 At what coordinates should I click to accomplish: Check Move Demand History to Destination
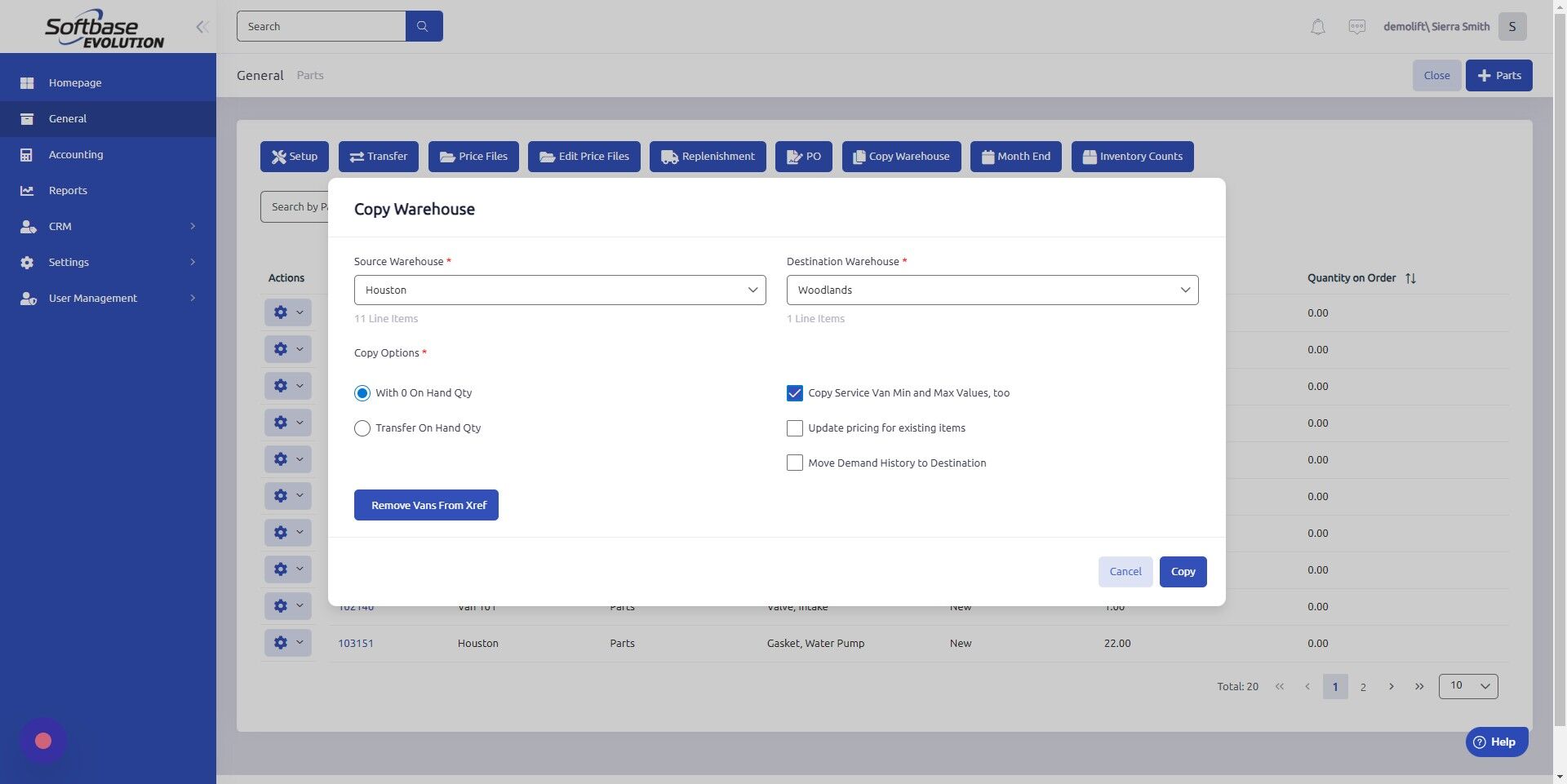pyautogui.click(x=795, y=463)
